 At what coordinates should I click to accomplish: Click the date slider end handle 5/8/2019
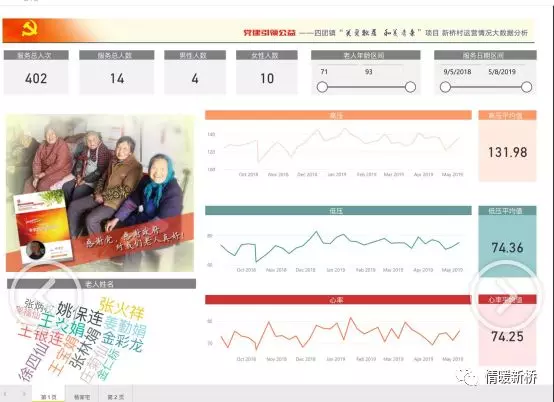526,87
